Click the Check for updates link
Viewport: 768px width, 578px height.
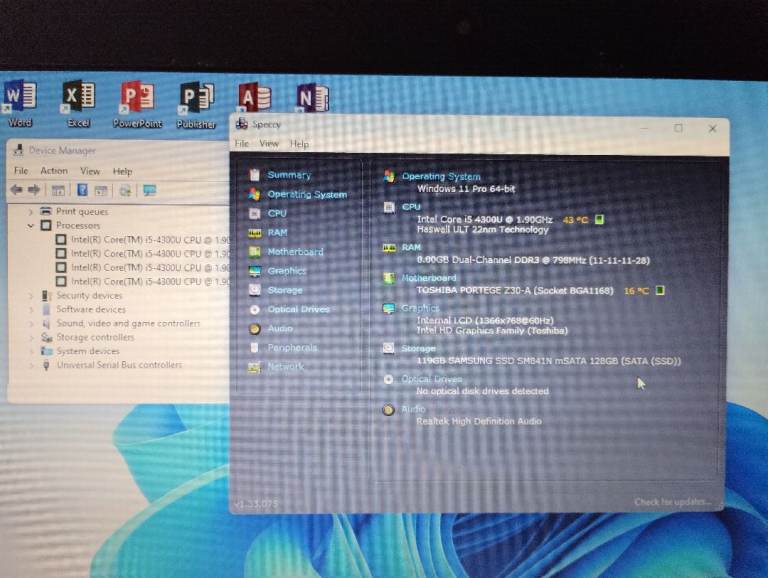673,502
